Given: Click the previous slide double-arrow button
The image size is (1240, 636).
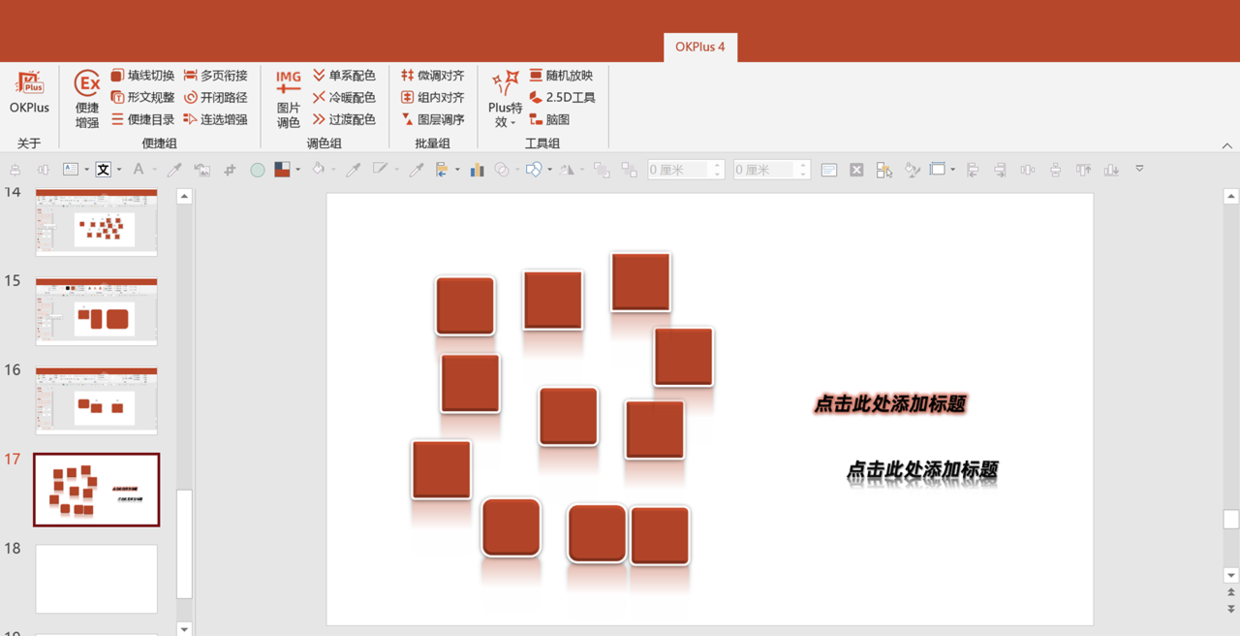Looking at the screenshot, I should point(1231,594).
